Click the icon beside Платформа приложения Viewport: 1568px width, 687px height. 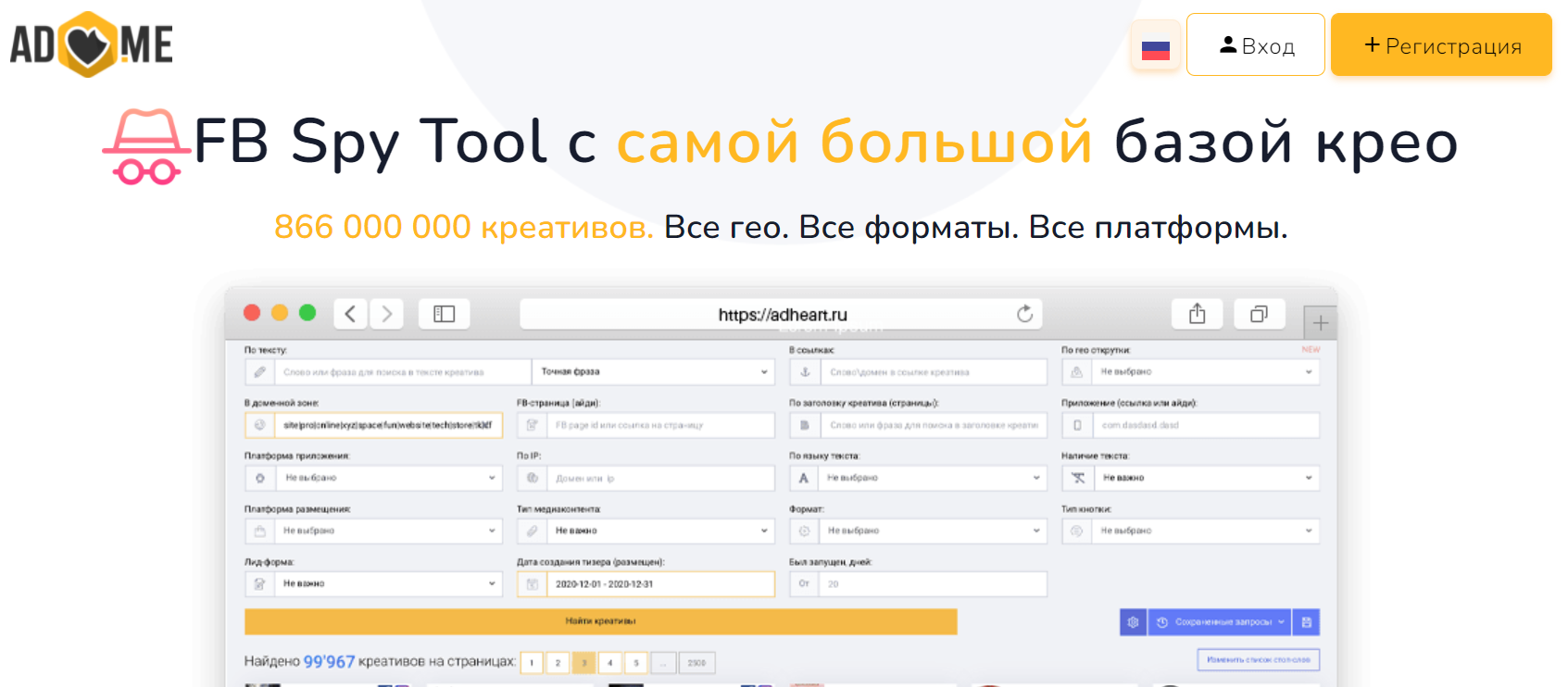click(x=260, y=478)
